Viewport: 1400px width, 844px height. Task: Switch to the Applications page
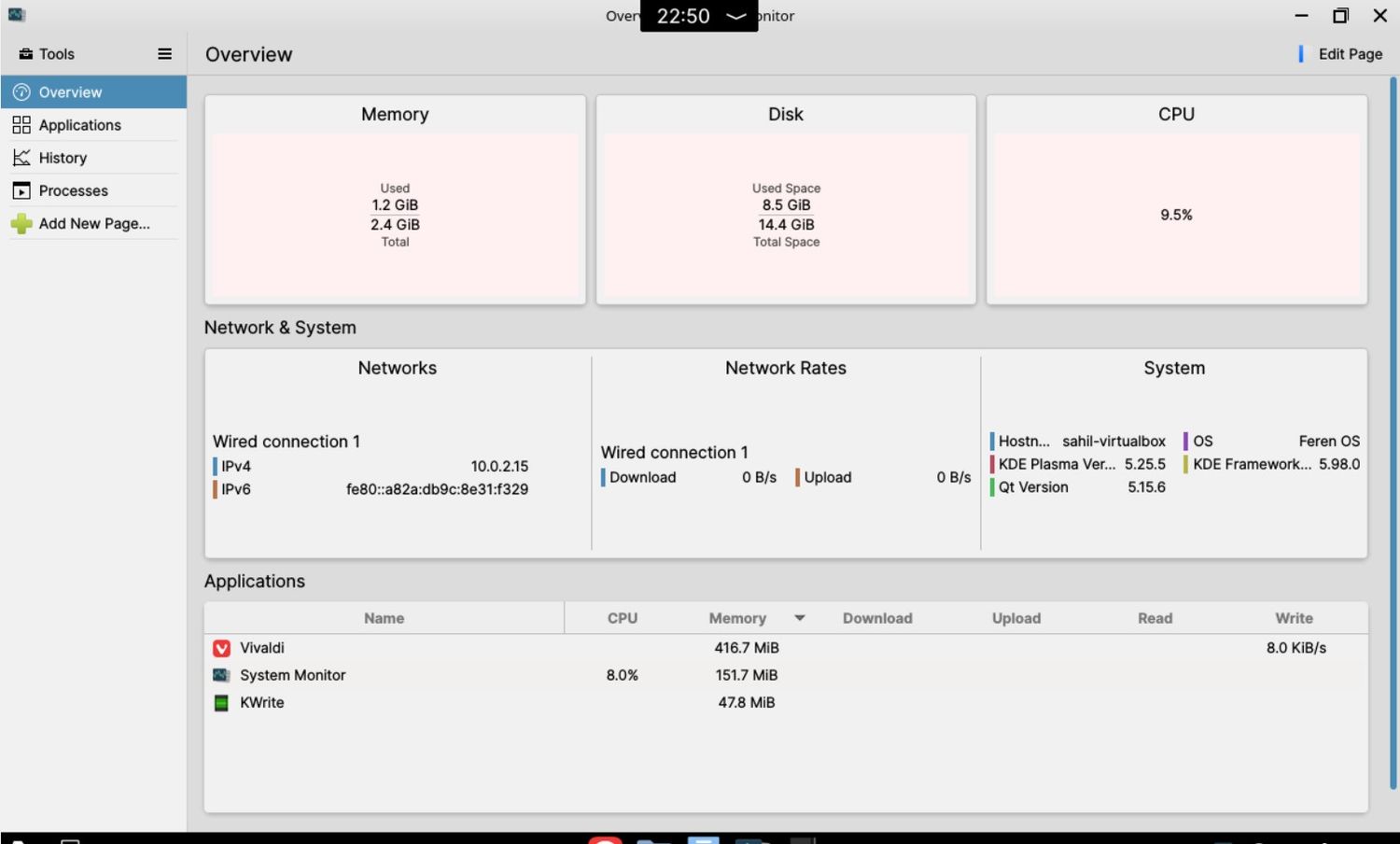click(93, 125)
